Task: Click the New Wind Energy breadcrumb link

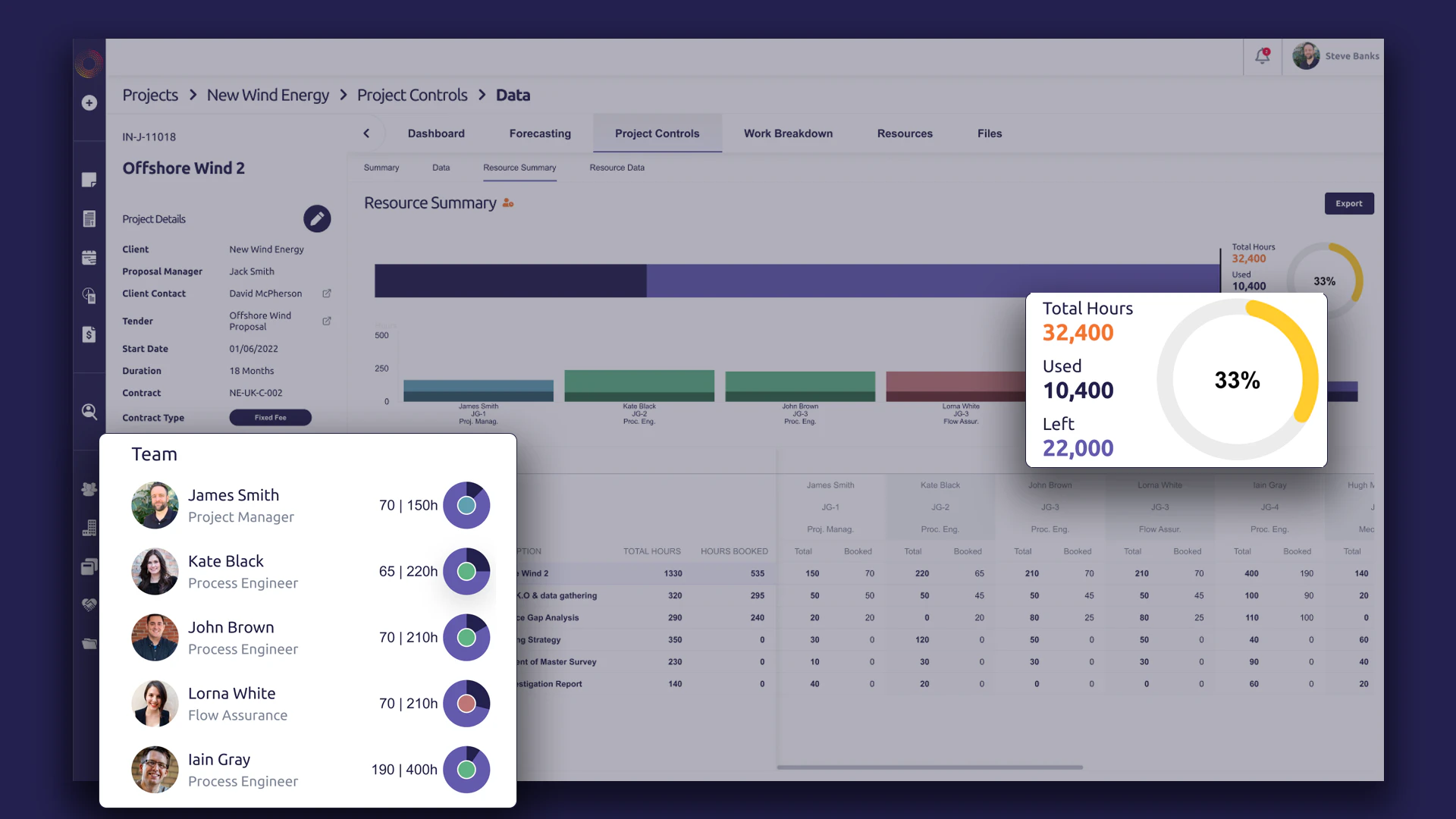Action: tap(268, 95)
